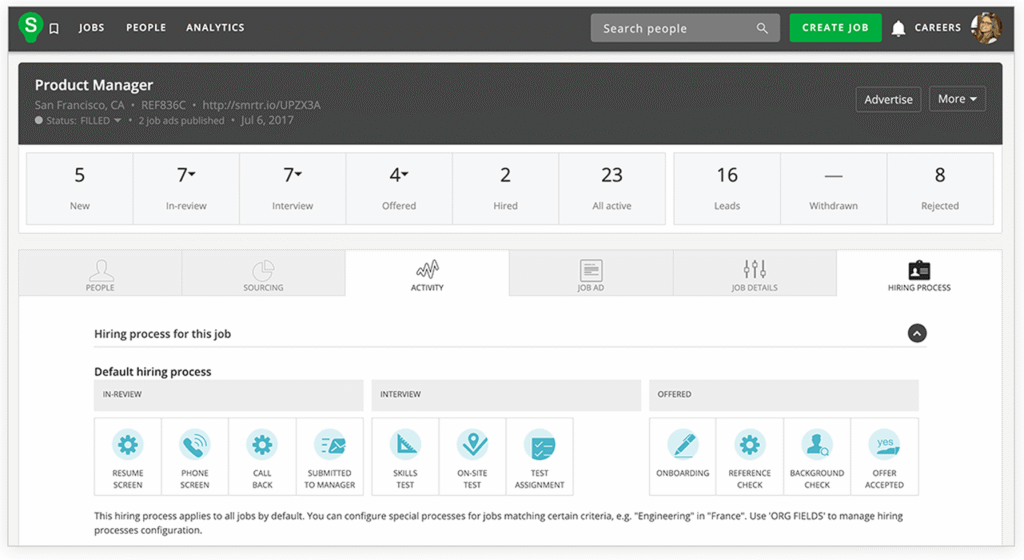Click the Default hiring process heading

[x=153, y=371]
